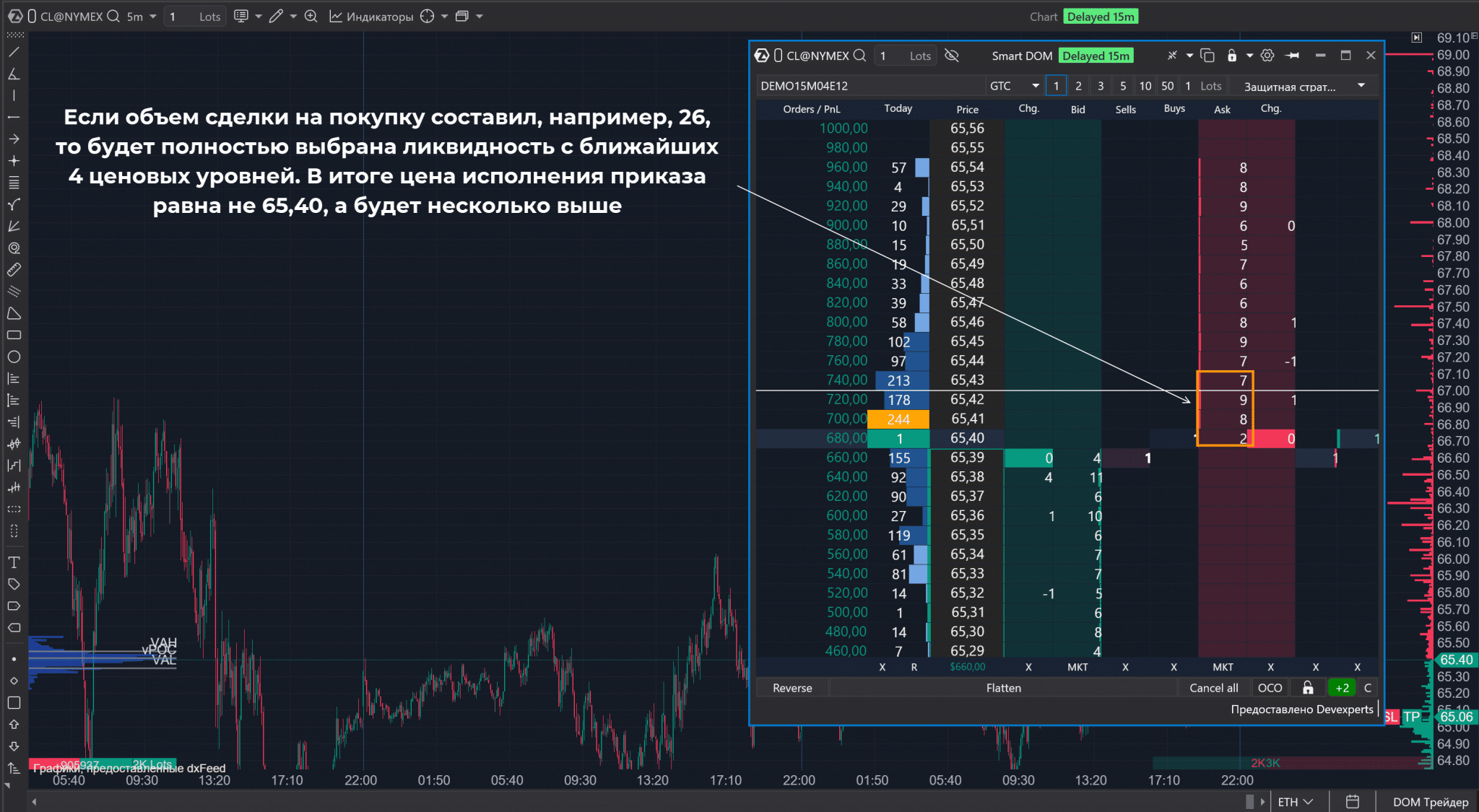Image resolution: width=1479 pixels, height=812 pixels.
Task: Toggle the lock icon in DOM header
Action: click(1232, 56)
